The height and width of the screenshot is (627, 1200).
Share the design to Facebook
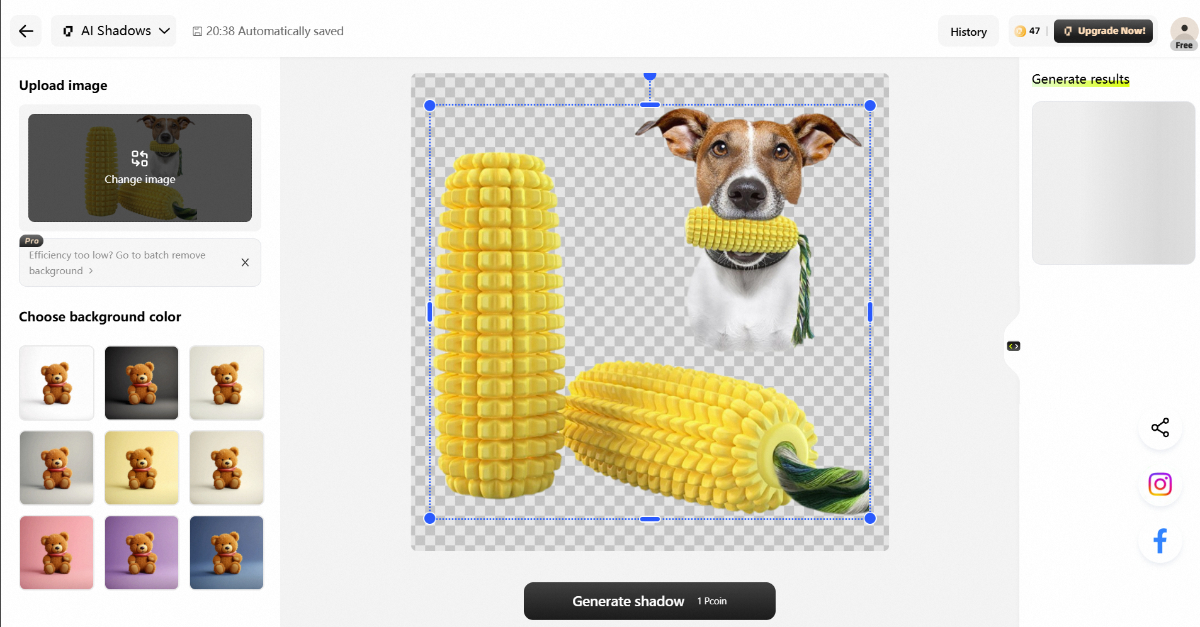click(x=1160, y=540)
